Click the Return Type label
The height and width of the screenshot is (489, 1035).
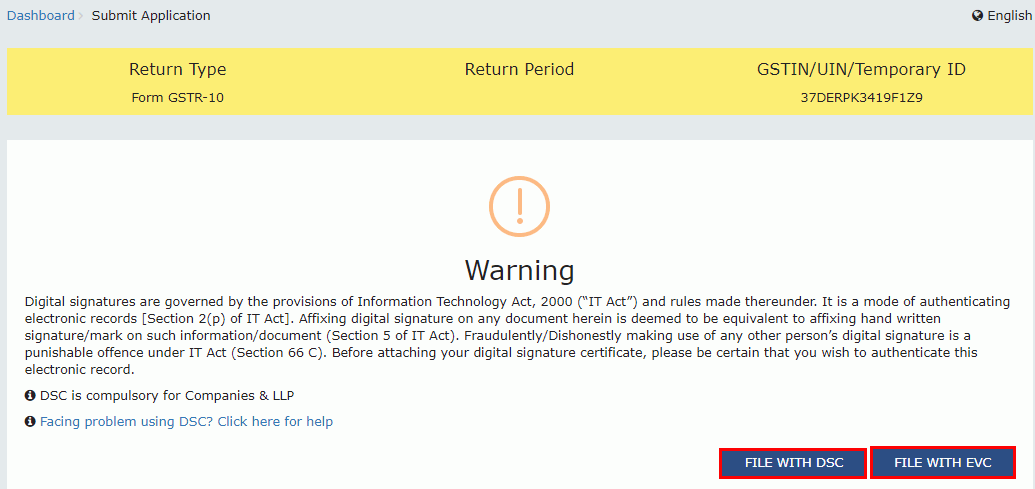178,70
